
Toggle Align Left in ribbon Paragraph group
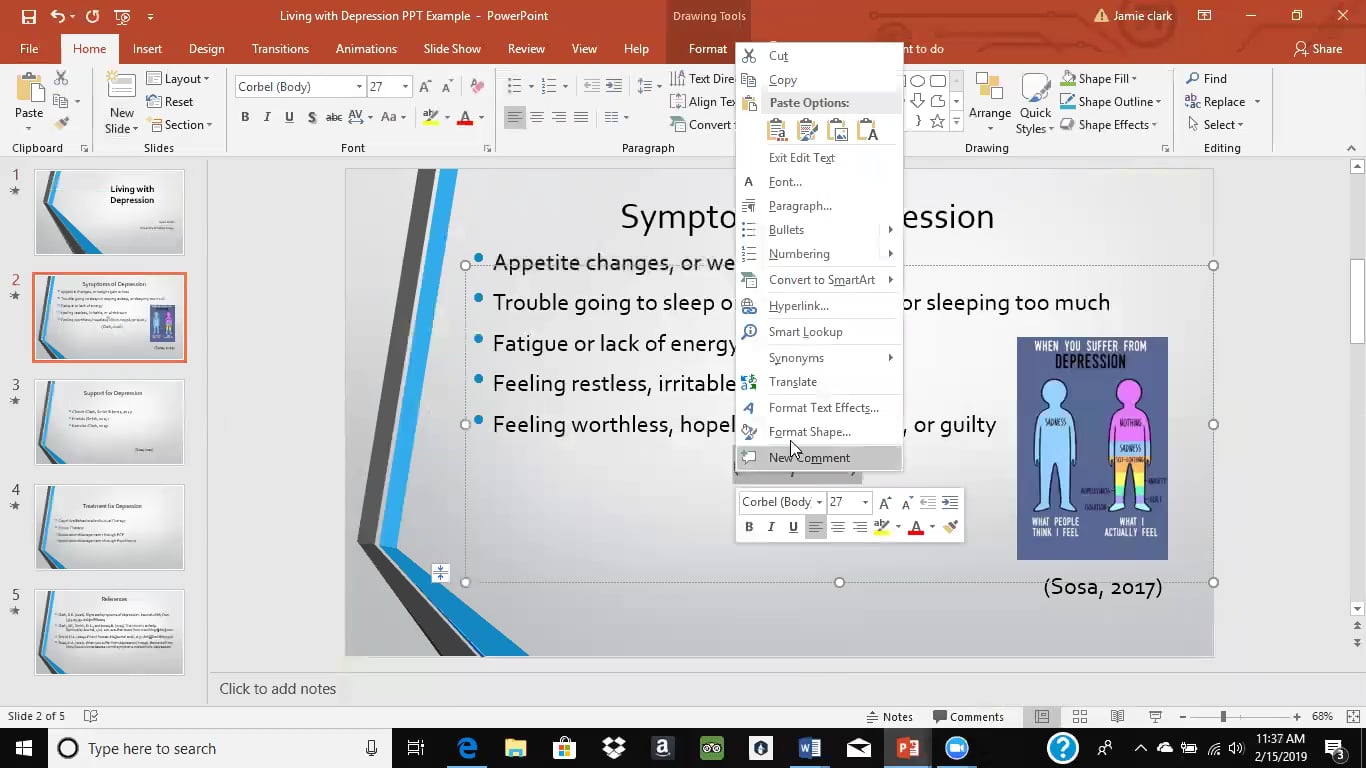514,117
